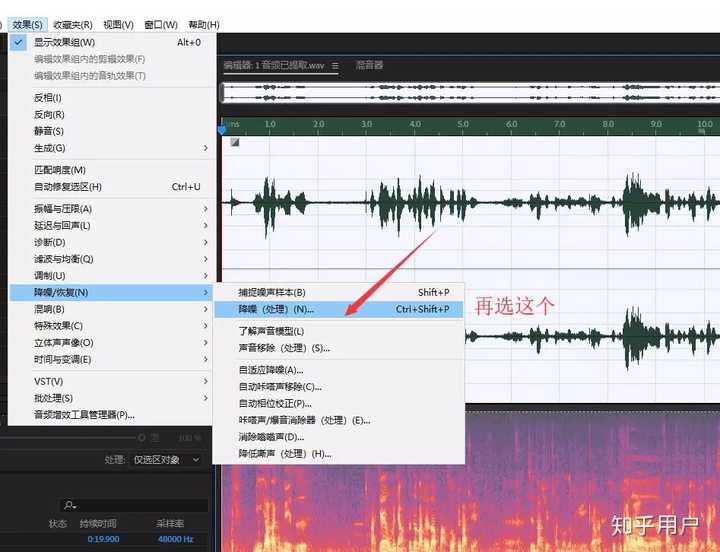Expand 滤波与均衡(Q) submenu
This screenshot has width=720, height=552.
point(112,259)
